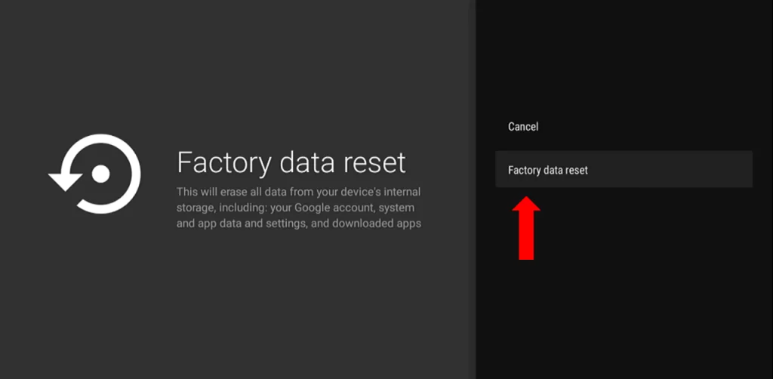Image resolution: width=775 pixels, height=379 pixels.
Task: Click the erase-all-data warning paragraph
Action: (x=299, y=208)
